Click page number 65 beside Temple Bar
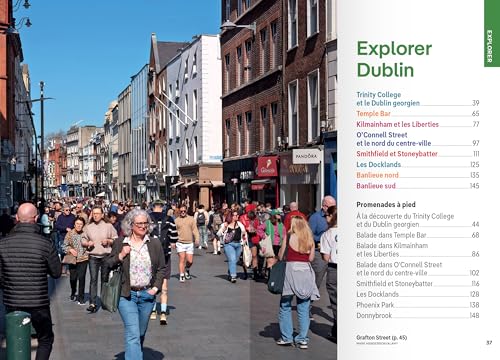The width and height of the screenshot is (500, 360). pyautogui.click(x=476, y=114)
